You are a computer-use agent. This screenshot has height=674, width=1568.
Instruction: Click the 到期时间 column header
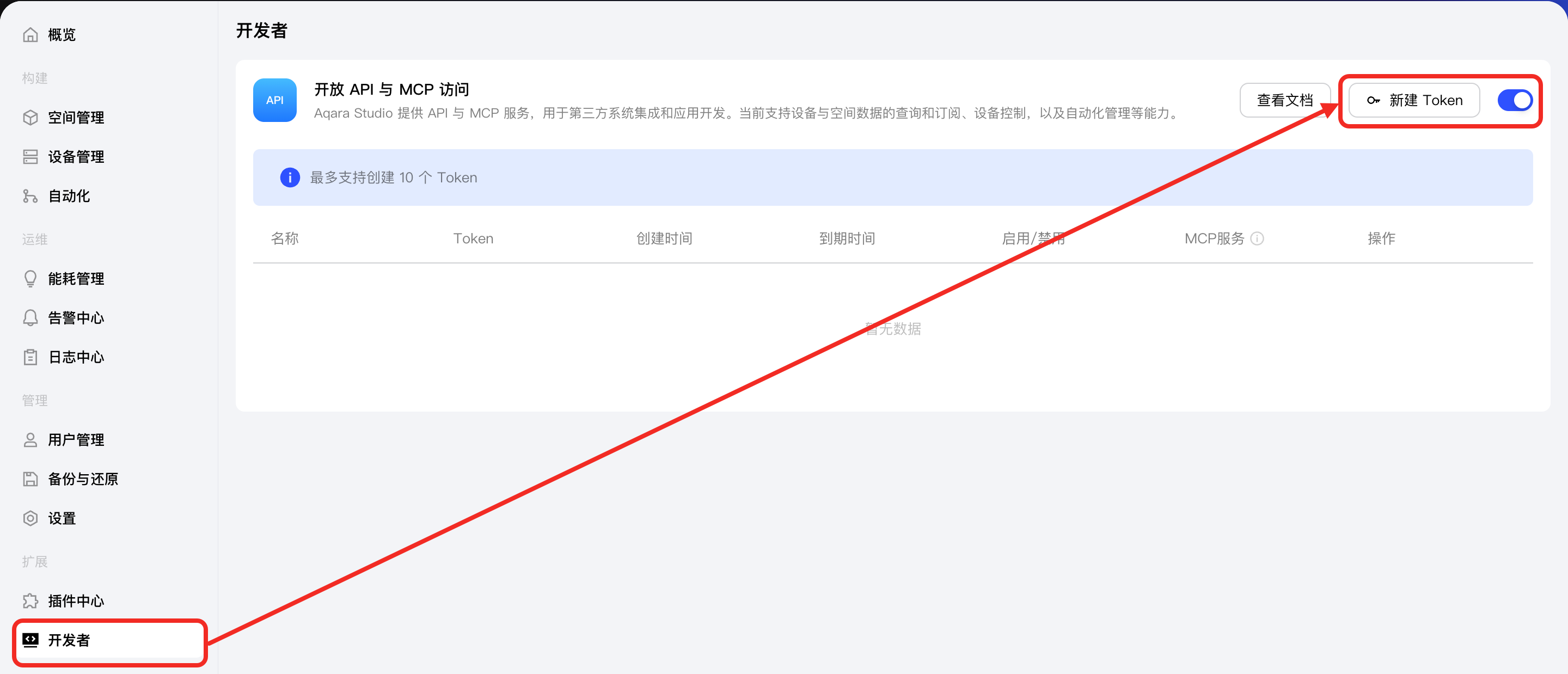(x=847, y=238)
